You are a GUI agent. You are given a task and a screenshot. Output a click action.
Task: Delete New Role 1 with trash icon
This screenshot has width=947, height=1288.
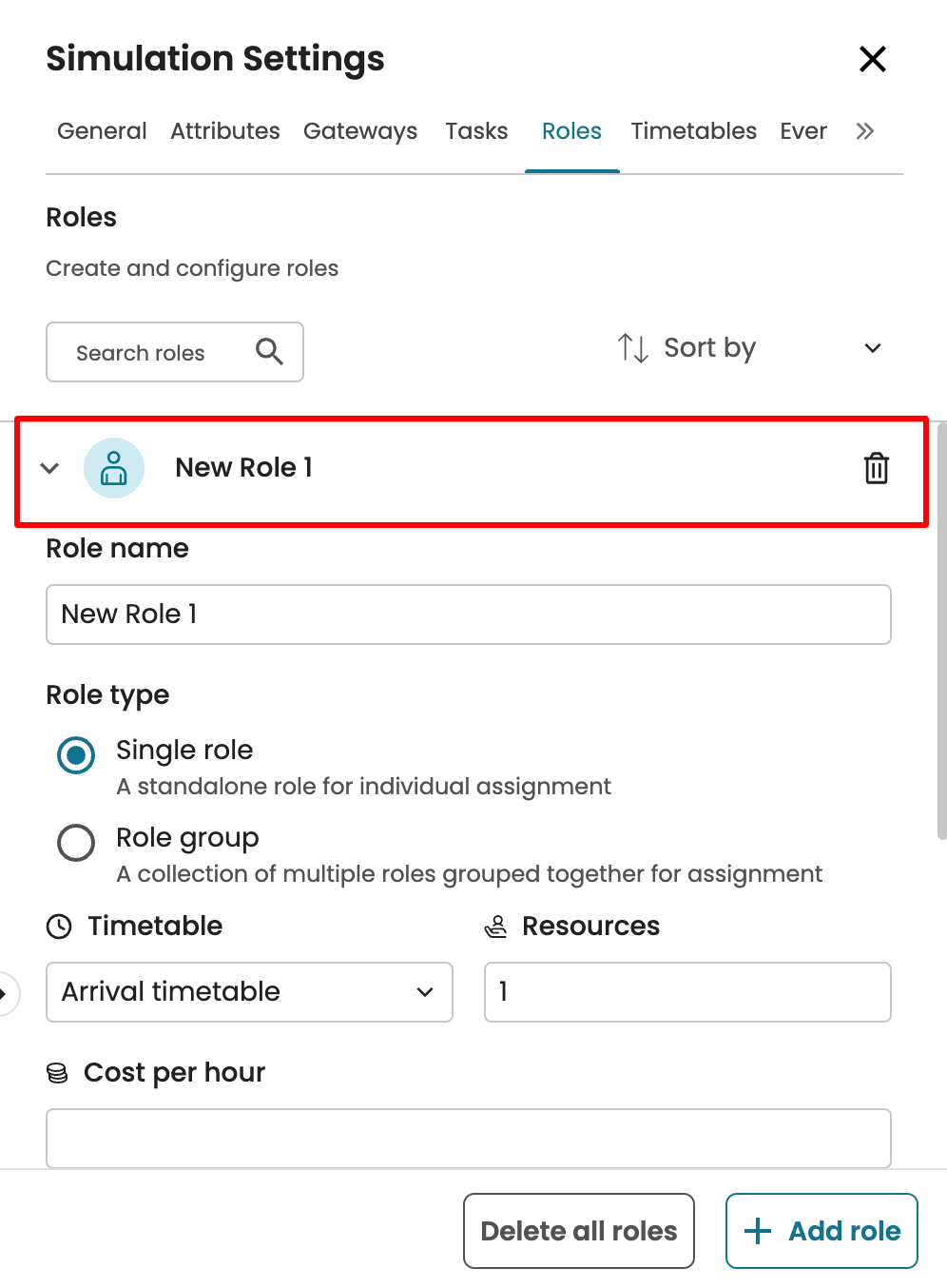click(x=876, y=468)
